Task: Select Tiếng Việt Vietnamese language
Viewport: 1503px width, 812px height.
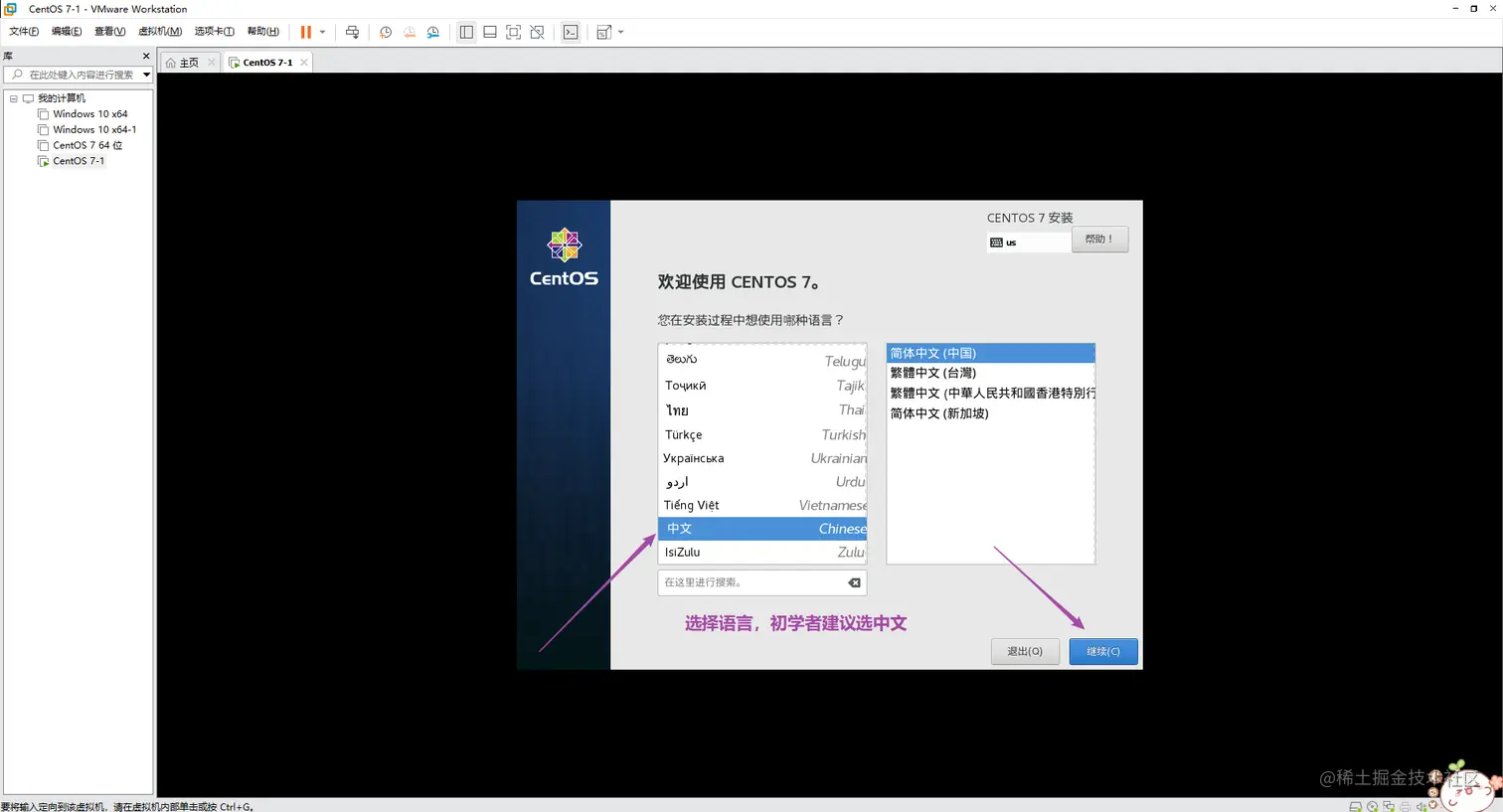Action: click(x=762, y=505)
